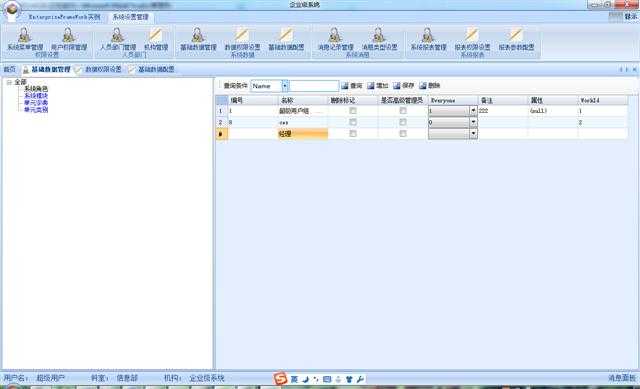Click 信息部 in the status bar
Image resolution: width=640 pixels, height=389 pixels.
pyautogui.click(x=127, y=378)
